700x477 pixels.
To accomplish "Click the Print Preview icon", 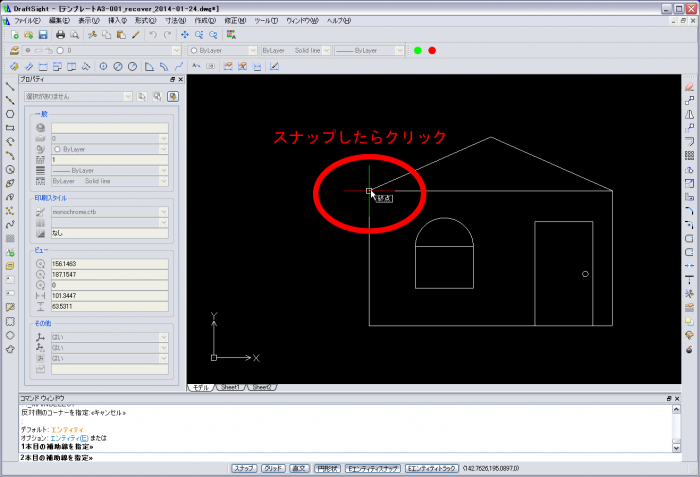I will coord(75,34).
